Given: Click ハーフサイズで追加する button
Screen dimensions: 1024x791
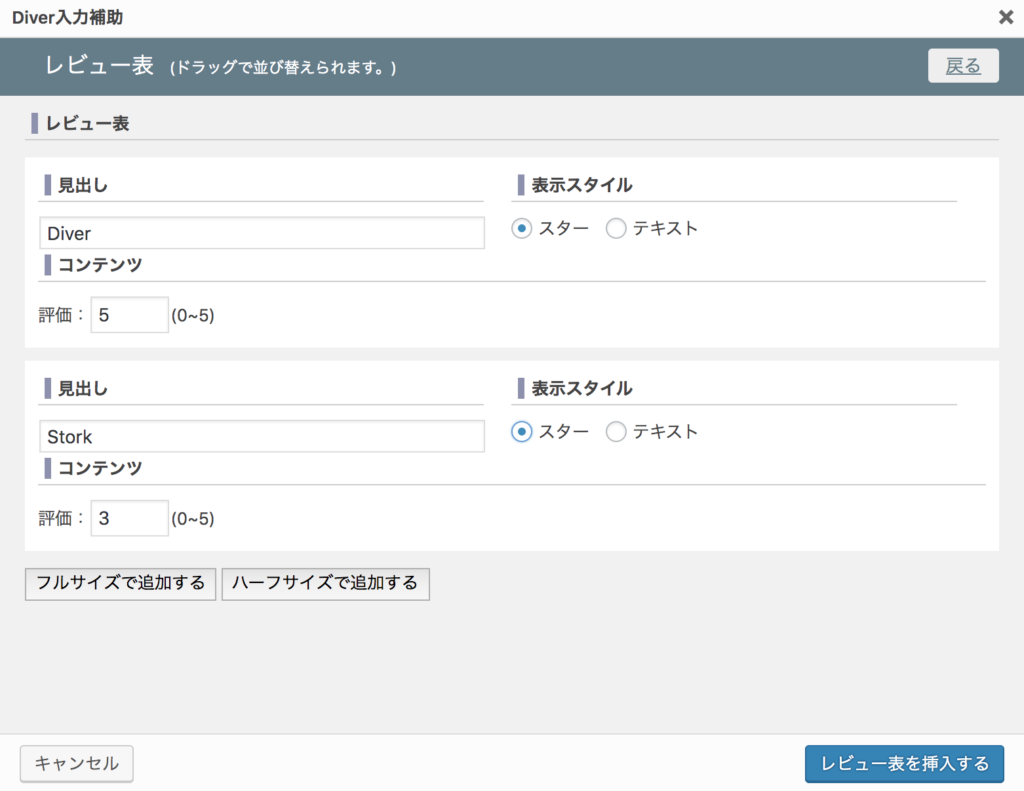Looking at the screenshot, I should click(x=325, y=583).
